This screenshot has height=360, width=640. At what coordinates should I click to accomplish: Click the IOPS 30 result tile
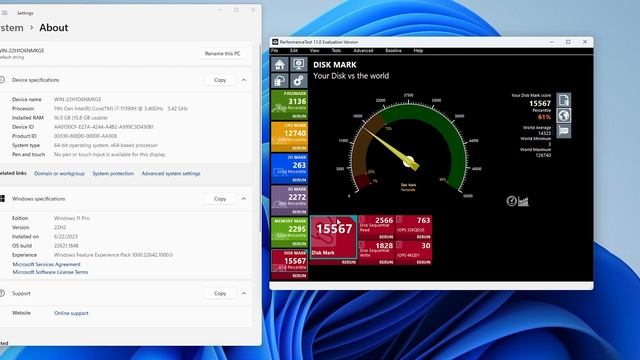(413, 250)
